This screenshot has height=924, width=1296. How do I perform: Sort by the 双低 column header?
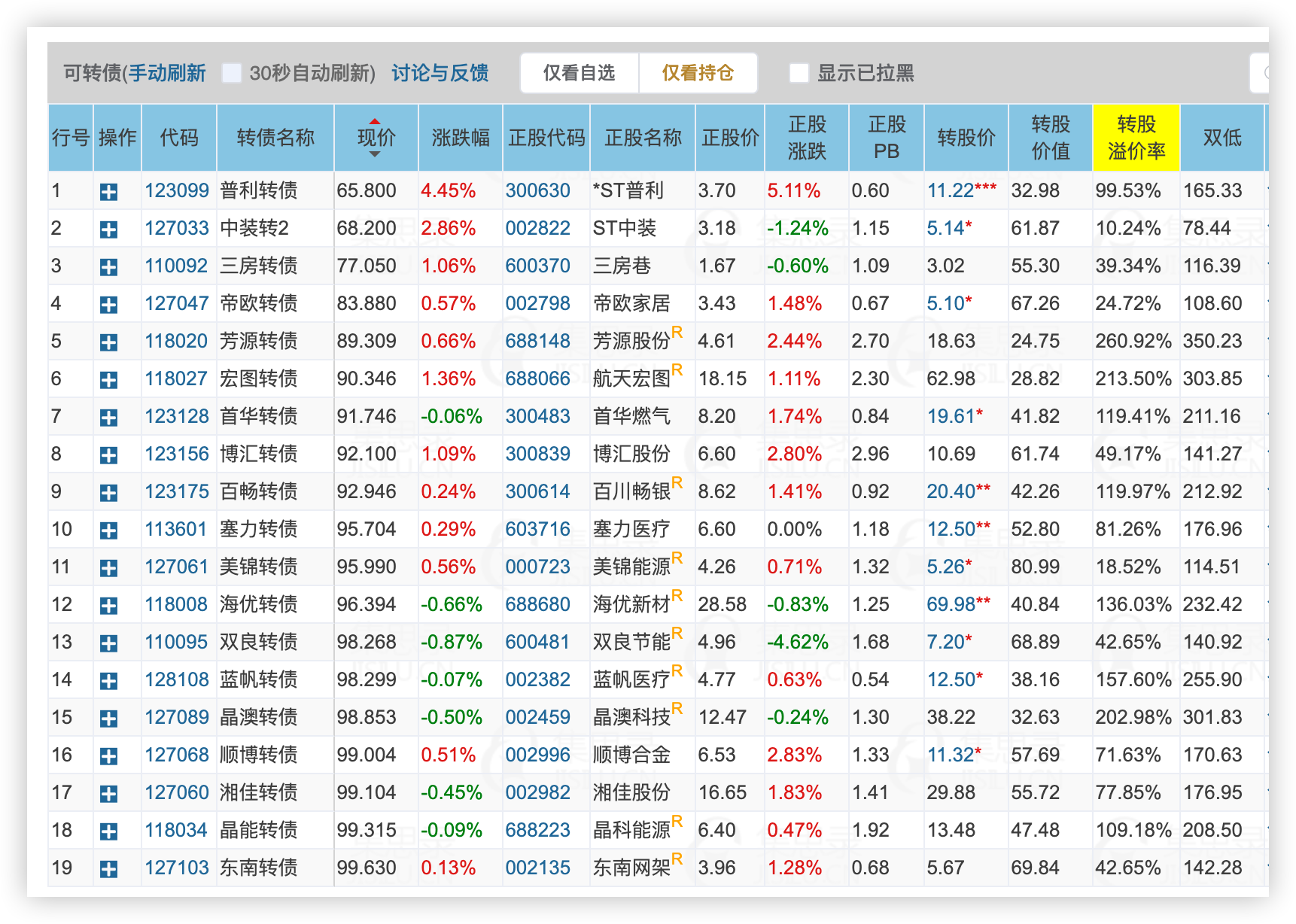tap(1222, 138)
